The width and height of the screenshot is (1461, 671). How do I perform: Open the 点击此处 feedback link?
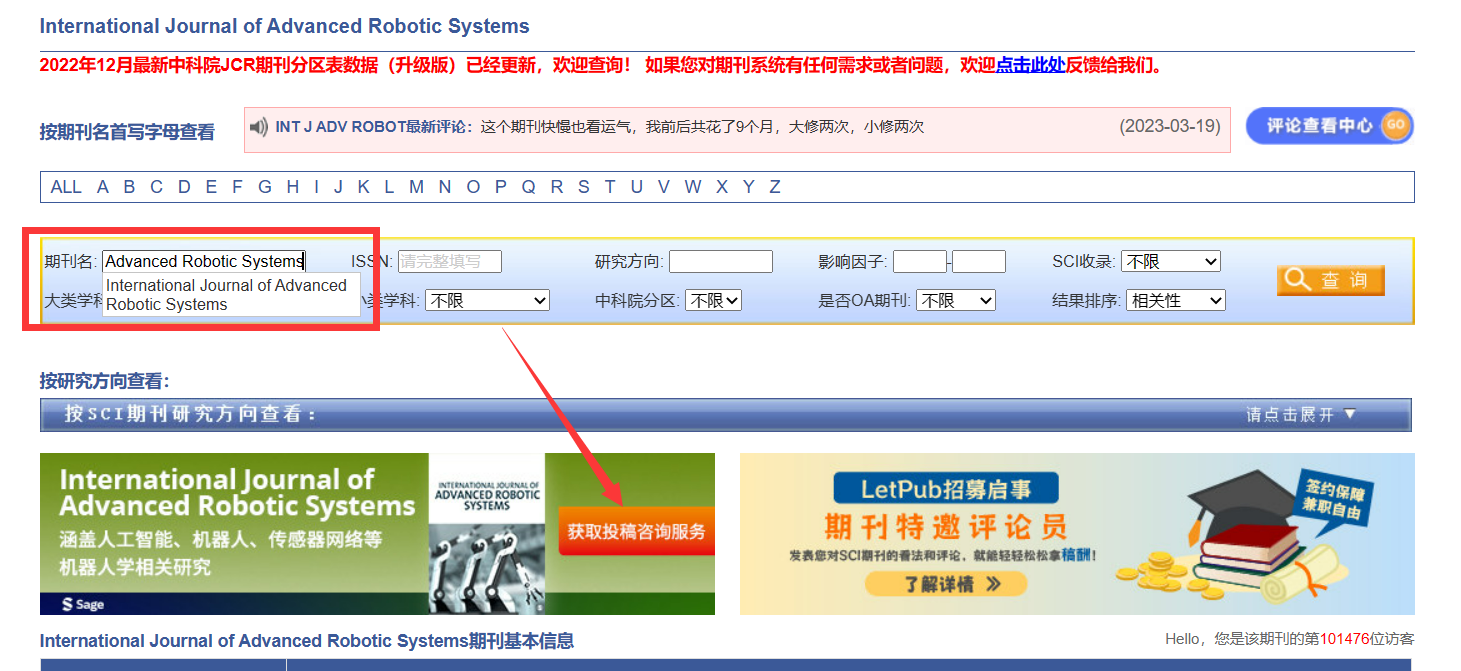click(1032, 66)
